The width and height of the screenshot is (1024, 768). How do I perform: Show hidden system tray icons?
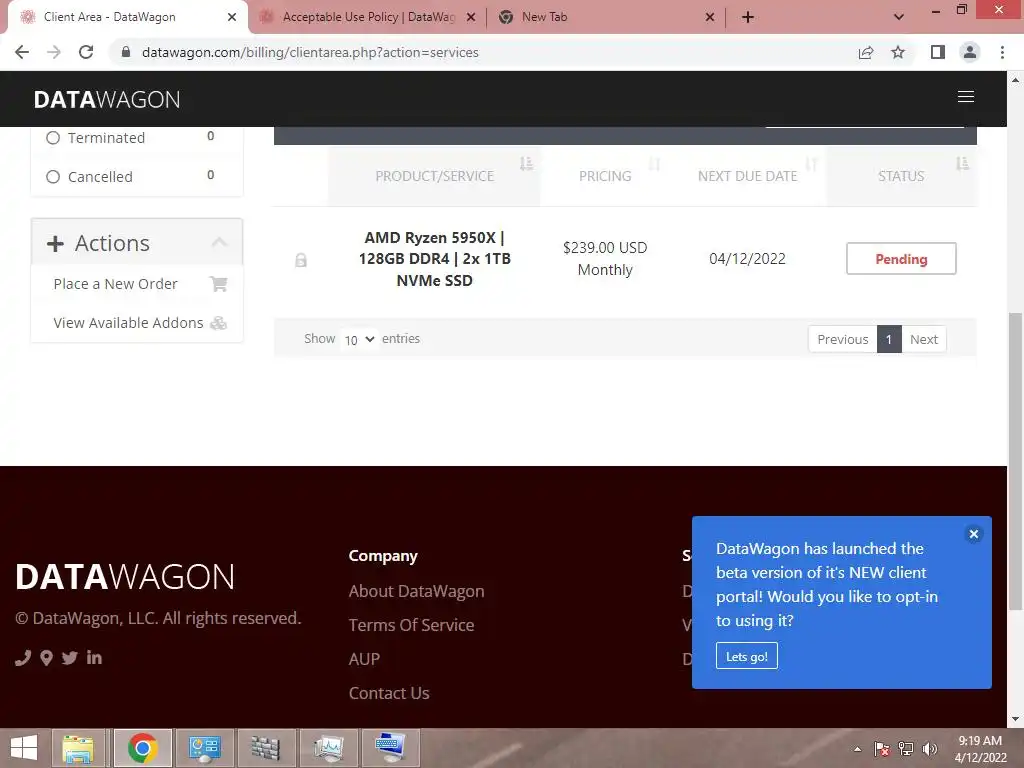click(x=857, y=749)
